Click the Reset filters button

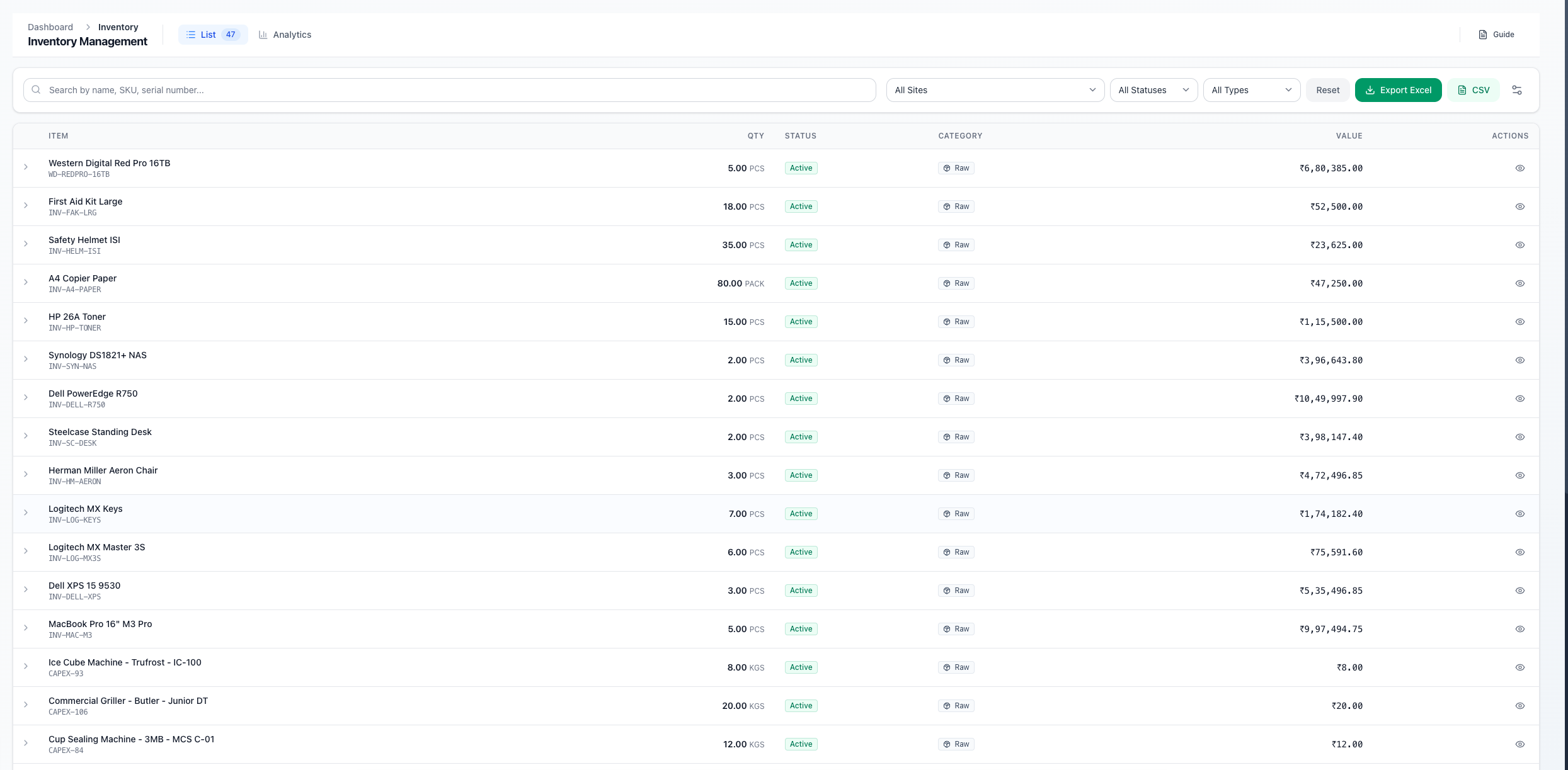click(1327, 90)
